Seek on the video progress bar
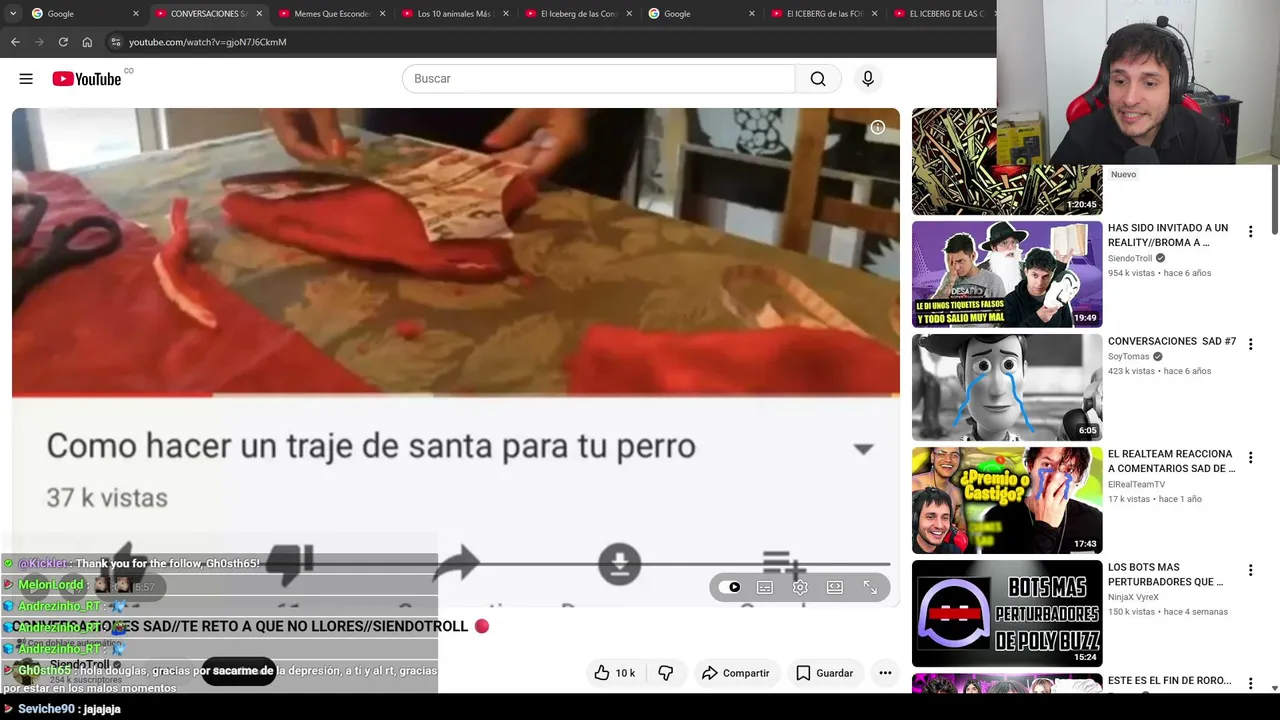The width and height of the screenshot is (1280, 720). (450, 565)
